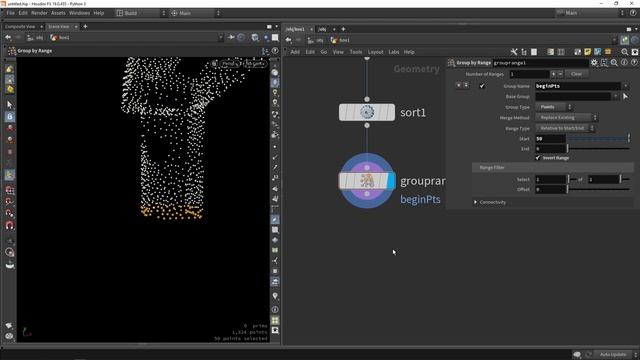Image resolution: width=640 pixels, height=360 pixels.
Task: Open parameter panel gear settings menu
Action: tap(594, 63)
